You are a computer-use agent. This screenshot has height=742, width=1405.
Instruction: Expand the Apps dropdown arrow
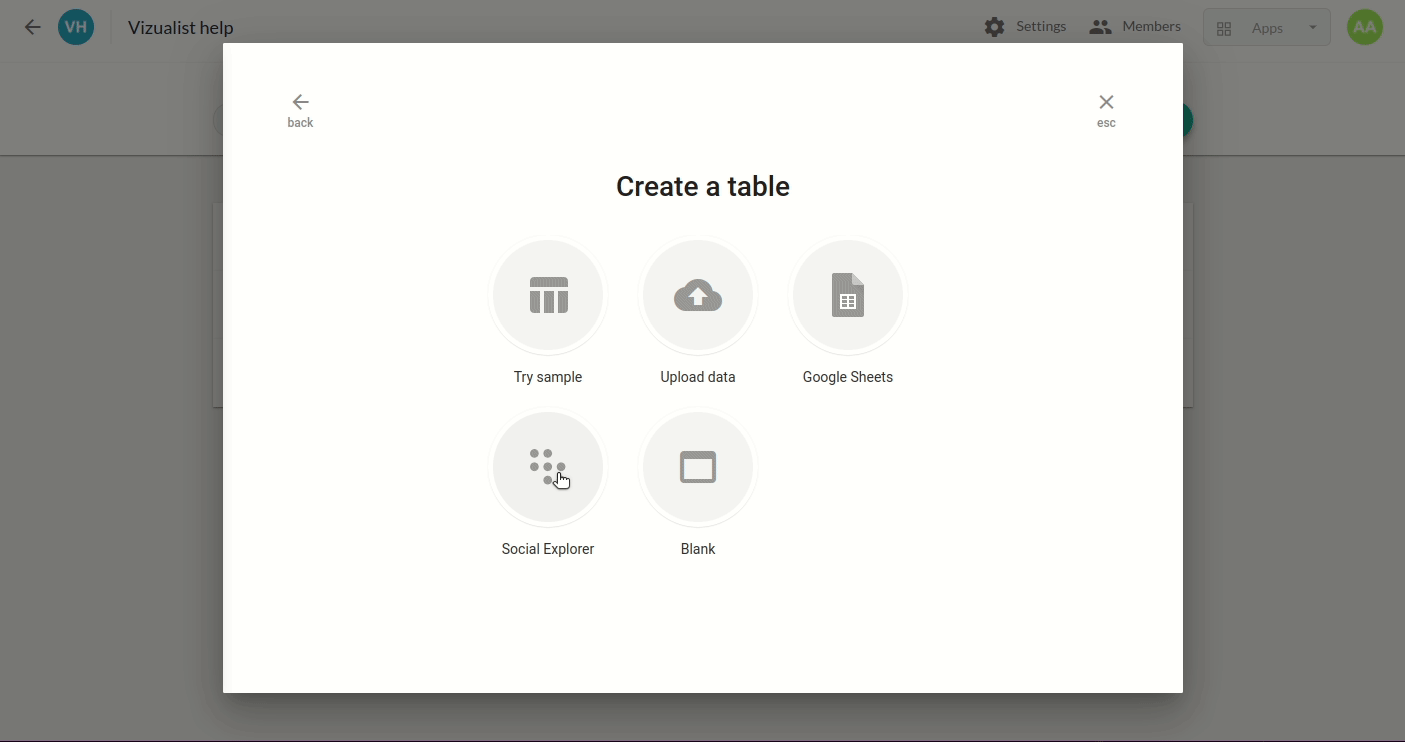[1313, 28]
